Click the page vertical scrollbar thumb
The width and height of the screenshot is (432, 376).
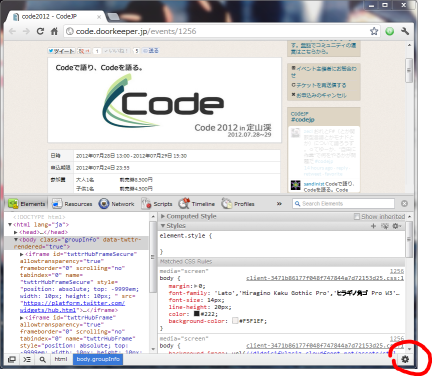click(409, 70)
